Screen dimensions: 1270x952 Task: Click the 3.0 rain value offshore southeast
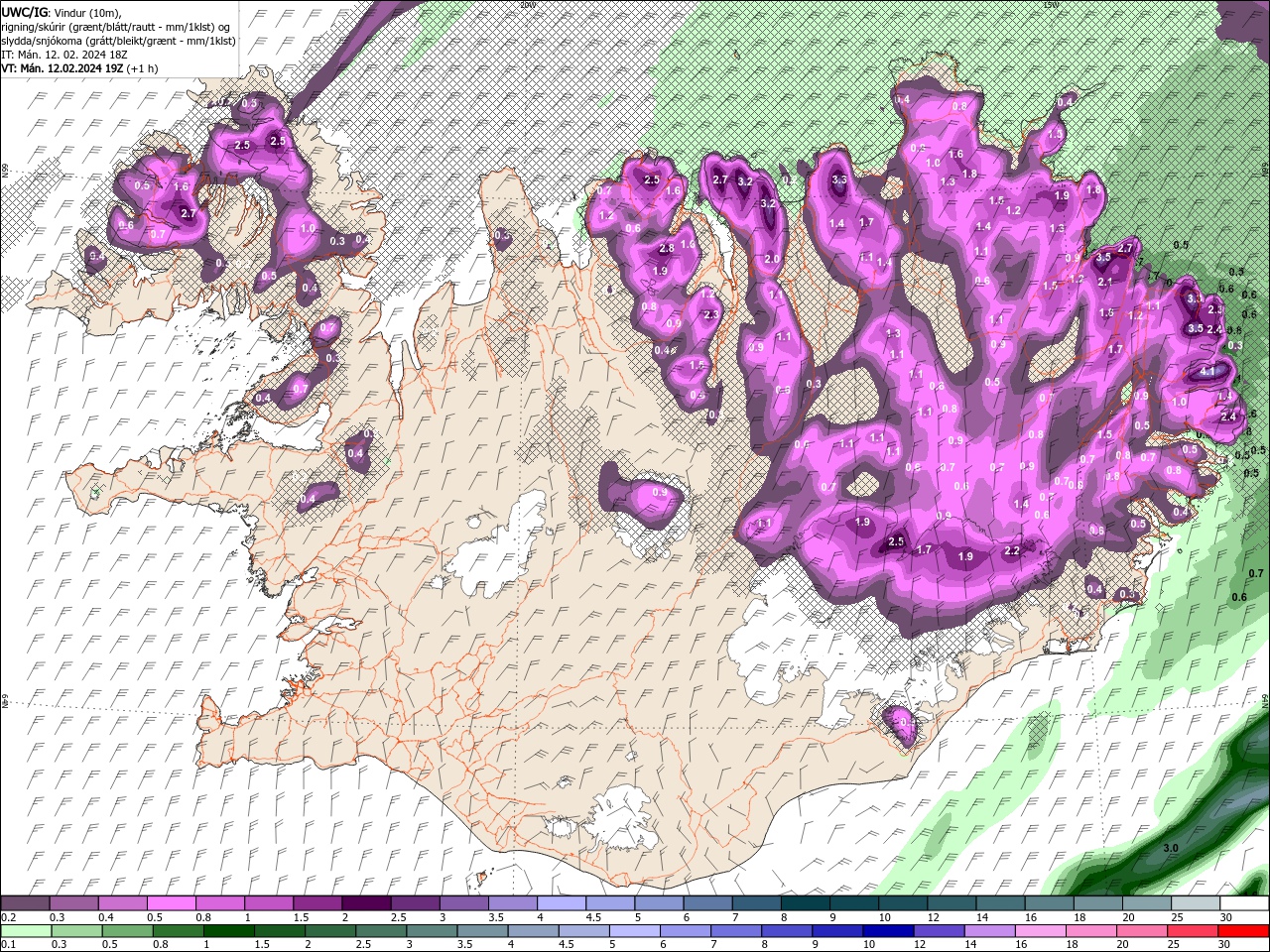pyautogui.click(x=1171, y=849)
